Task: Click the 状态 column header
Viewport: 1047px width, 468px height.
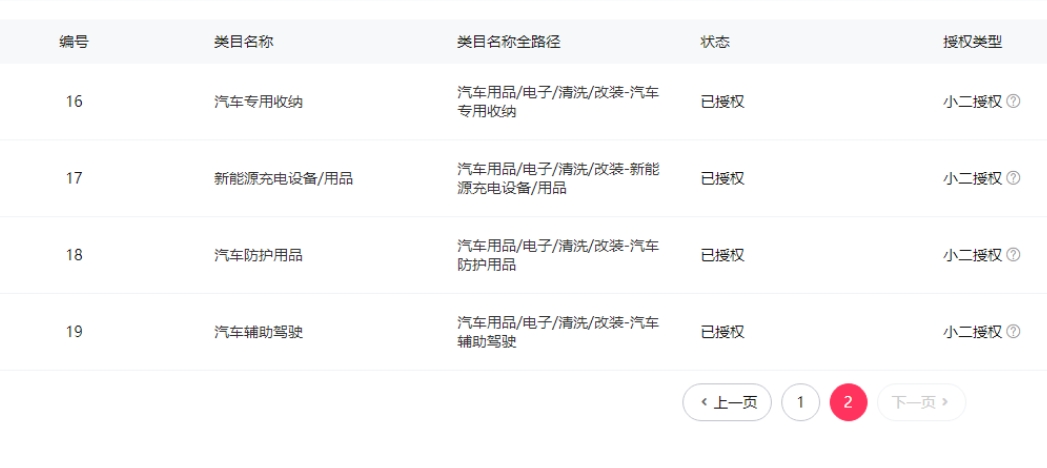Action: 715,42
